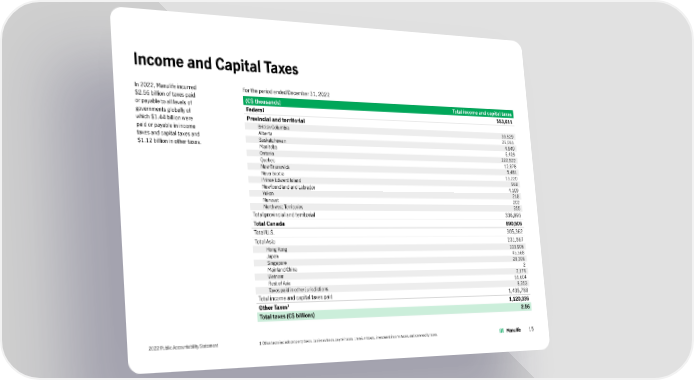Click the 2022 Public Accountability Statement footer

(x=183, y=347)
